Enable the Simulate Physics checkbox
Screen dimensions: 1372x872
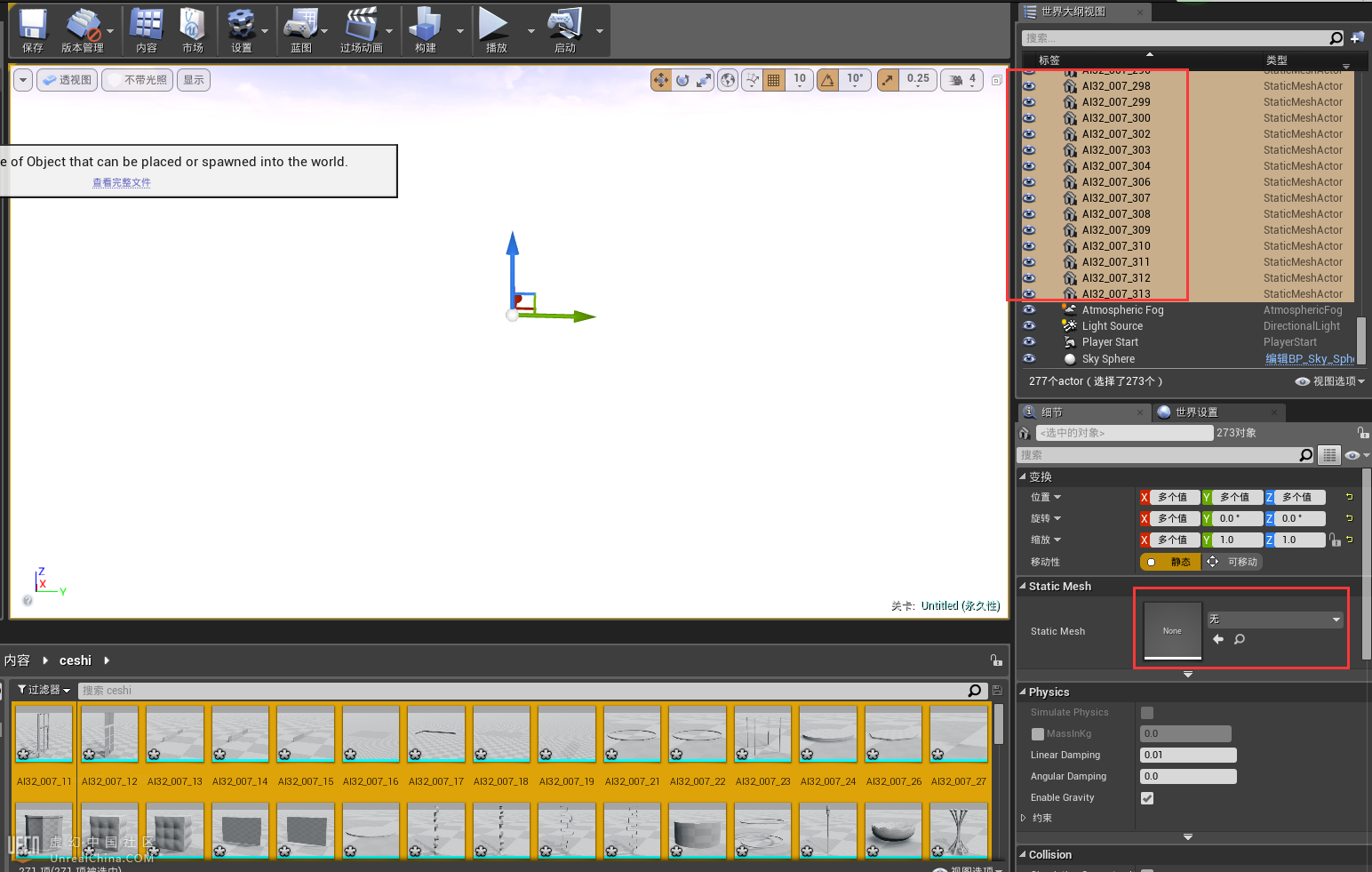coord(1147,713)
